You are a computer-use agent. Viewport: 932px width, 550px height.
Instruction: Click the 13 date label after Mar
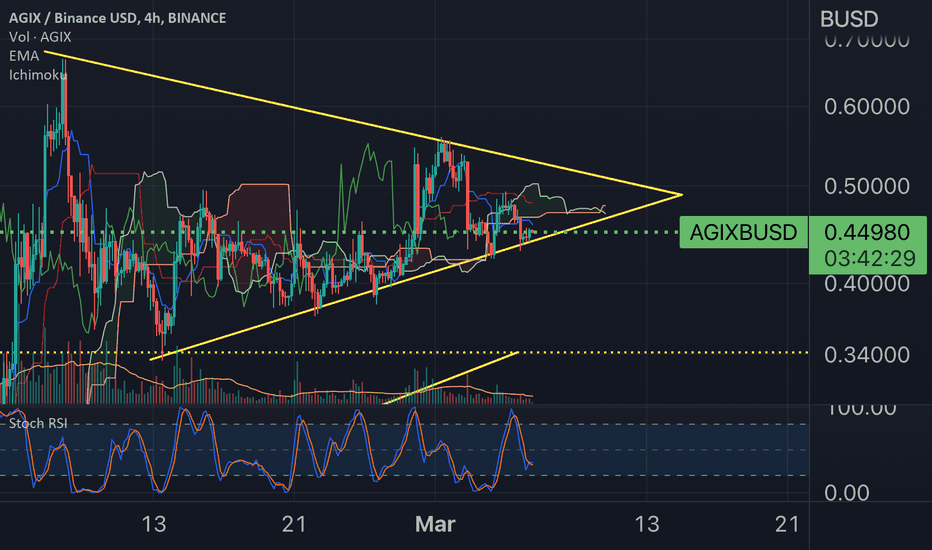tap(647, 524)
